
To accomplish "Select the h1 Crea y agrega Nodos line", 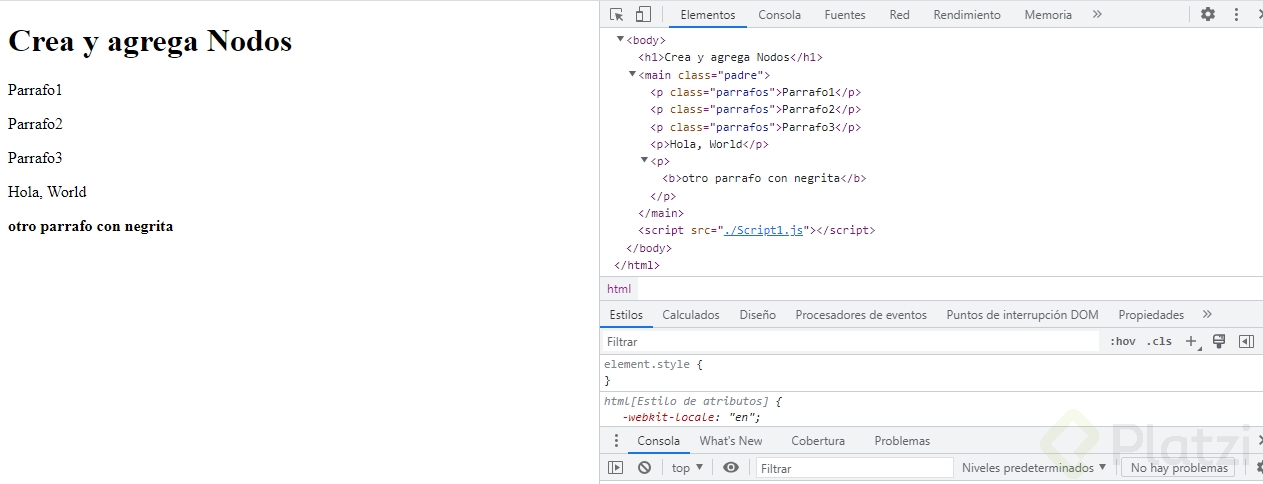I will click(x=731, y=57).
